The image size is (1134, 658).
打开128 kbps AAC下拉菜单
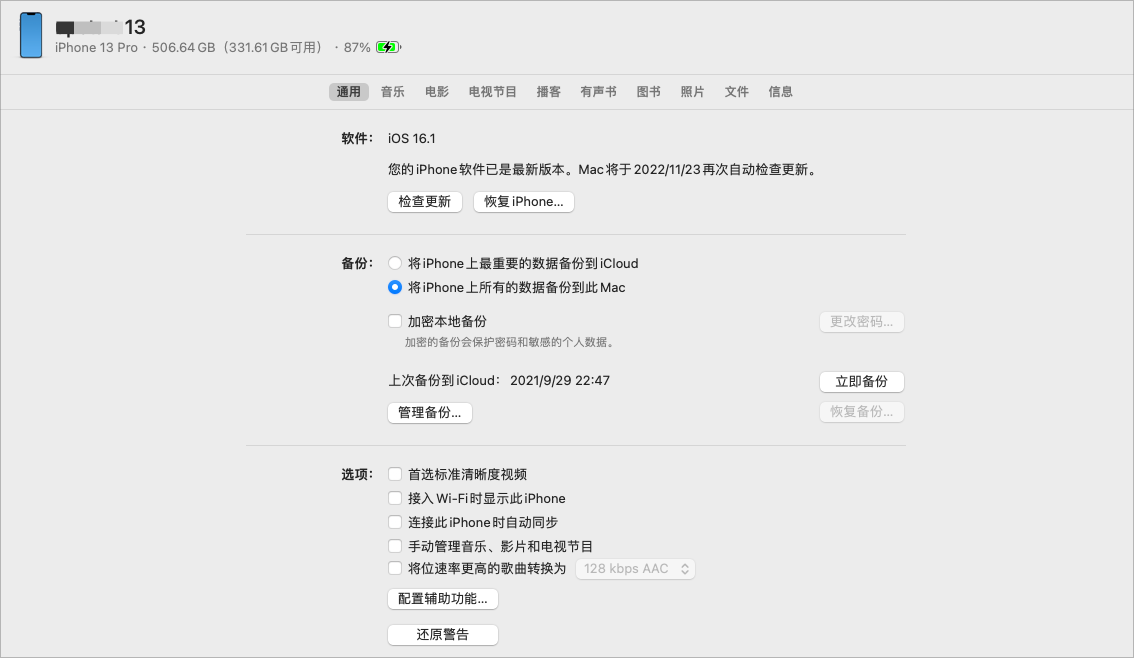click(x=635, y=568)
